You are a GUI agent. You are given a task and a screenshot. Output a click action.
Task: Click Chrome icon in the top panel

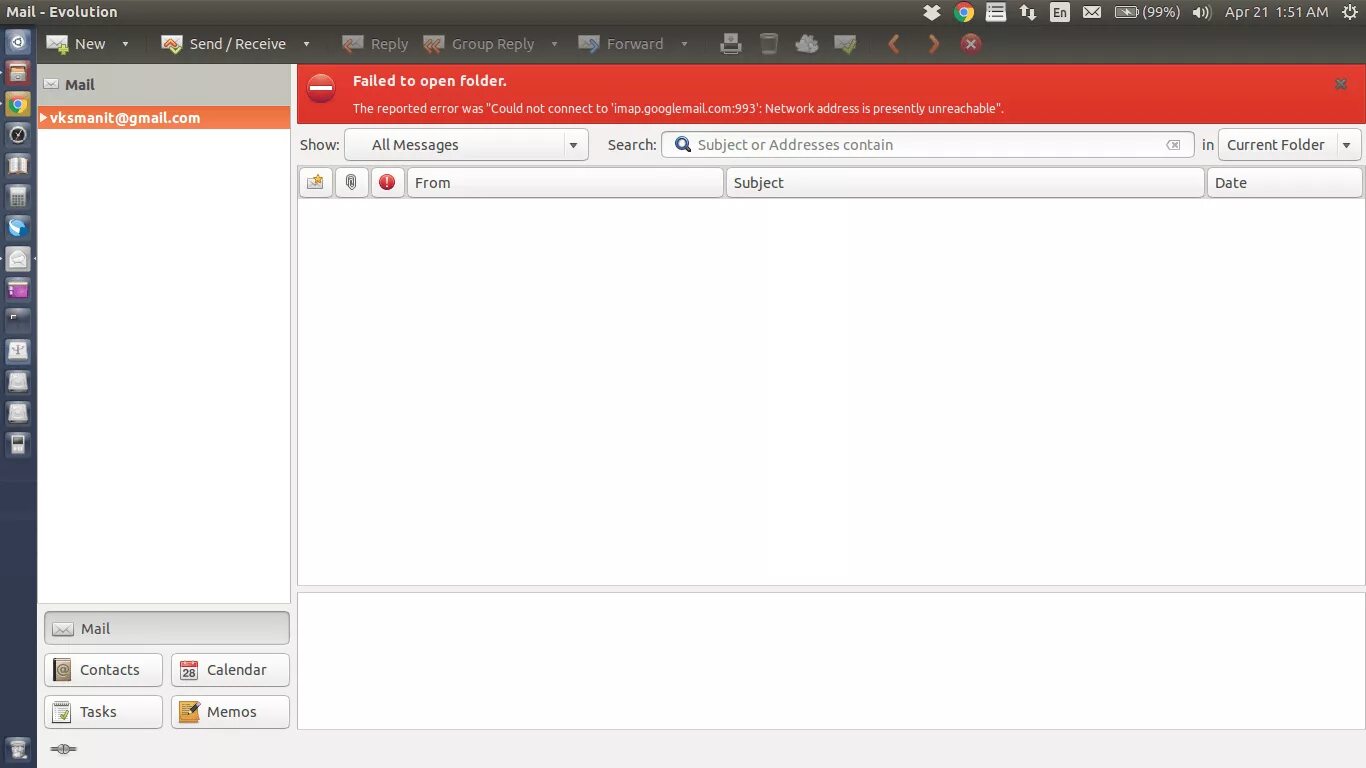964,12
